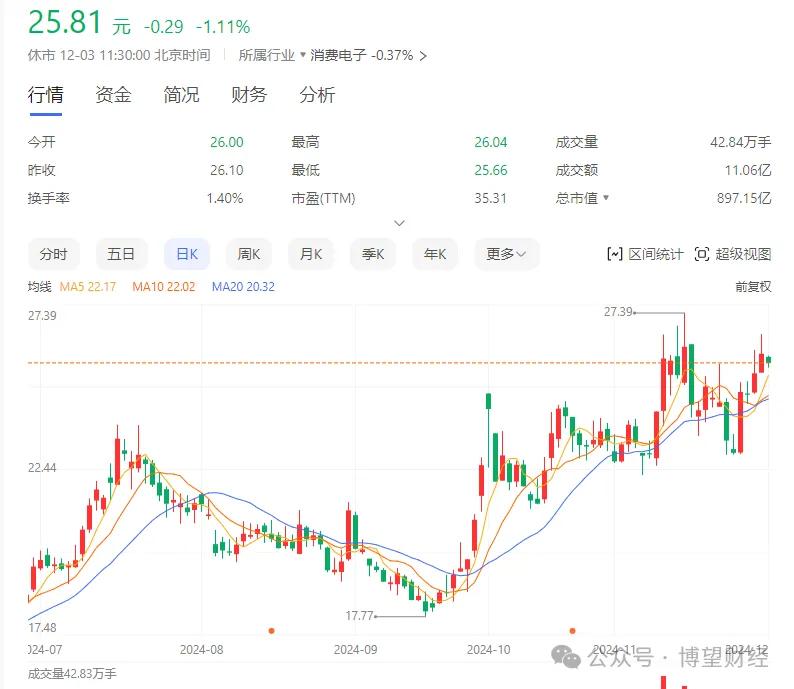Open the 财务 tab
This screenshot has width=794, height=689.
(x=249, y=95)
